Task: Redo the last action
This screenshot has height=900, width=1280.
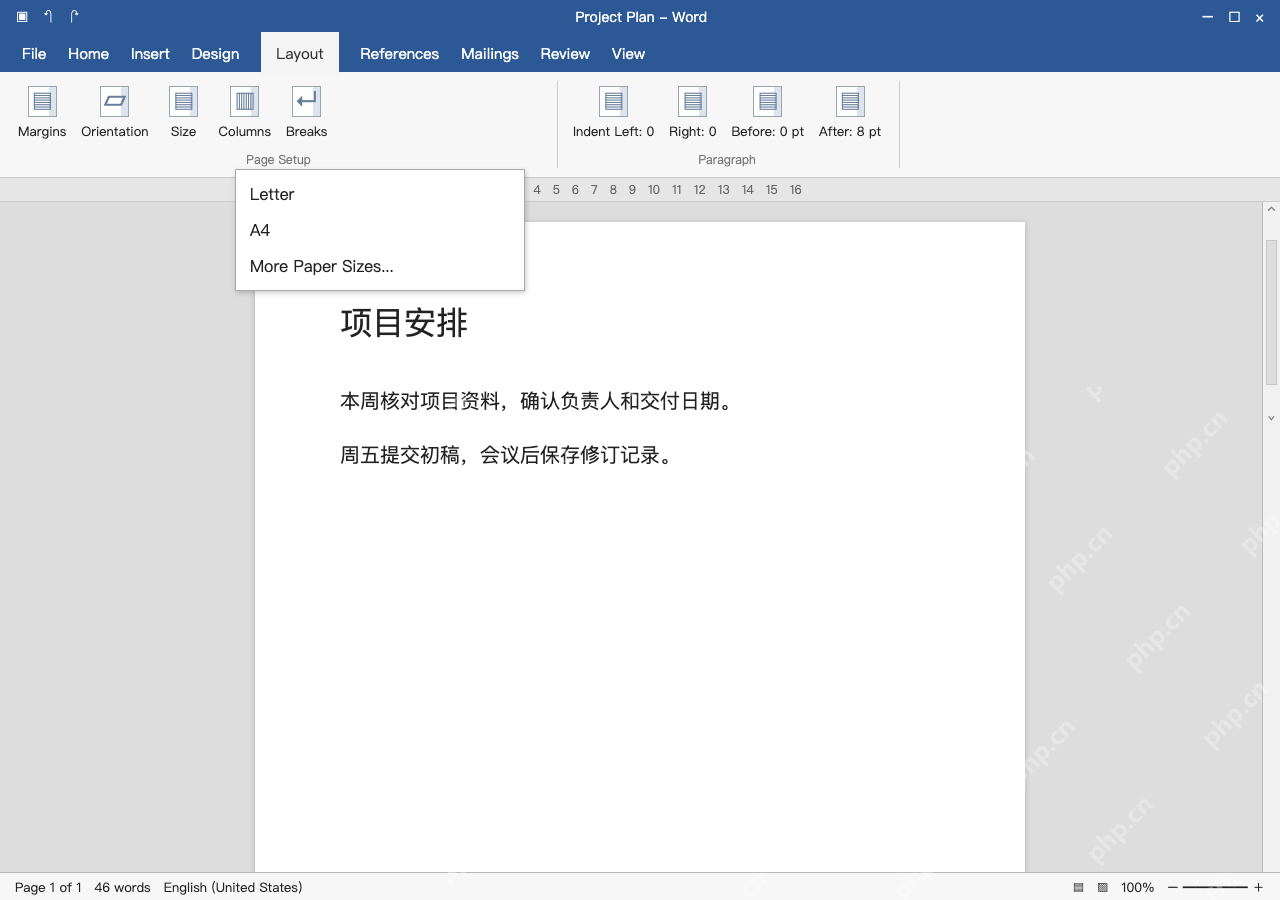Action: pyautogui.click(x=75, y=17)
